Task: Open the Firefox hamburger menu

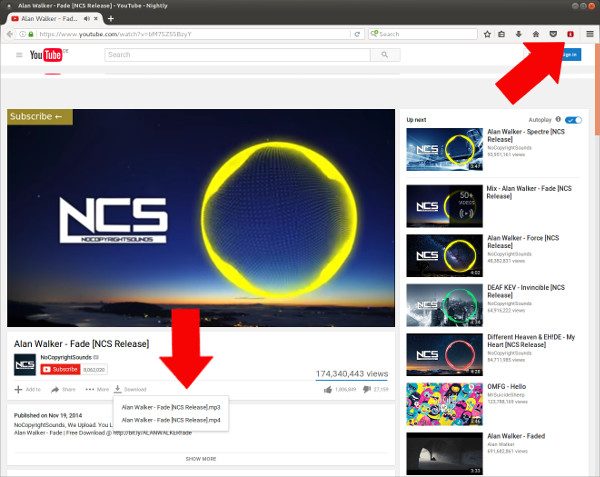Action: 589,33
